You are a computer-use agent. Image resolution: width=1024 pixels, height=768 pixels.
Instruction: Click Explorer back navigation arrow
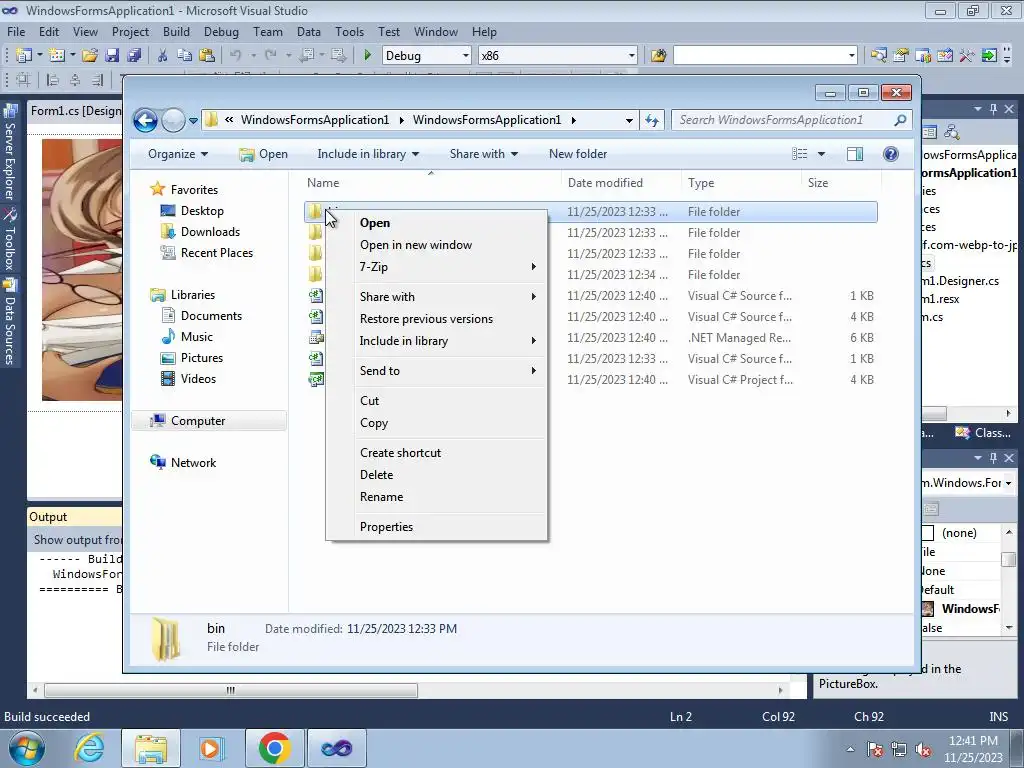[145, 120]
